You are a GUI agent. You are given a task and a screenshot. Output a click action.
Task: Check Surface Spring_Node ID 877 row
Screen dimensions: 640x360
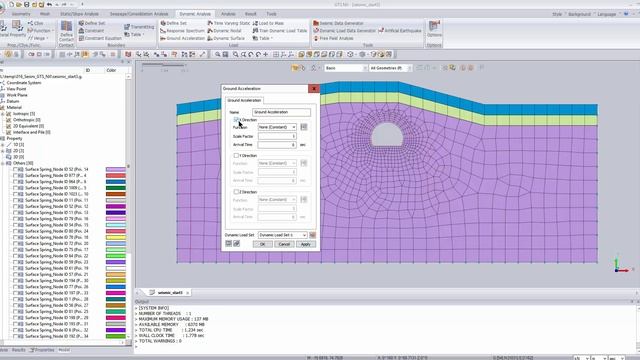(15, 176)
